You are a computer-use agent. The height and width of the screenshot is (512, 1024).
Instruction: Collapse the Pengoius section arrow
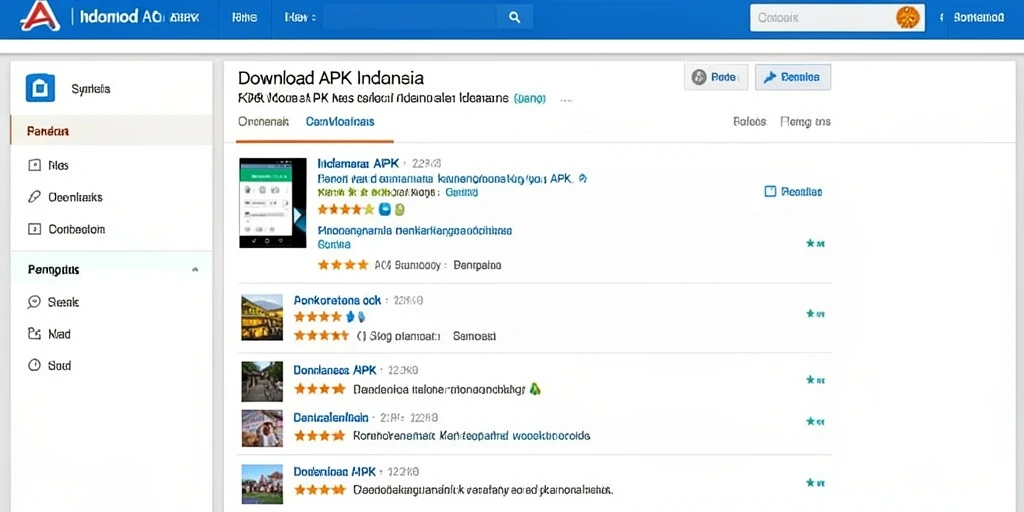195,269
